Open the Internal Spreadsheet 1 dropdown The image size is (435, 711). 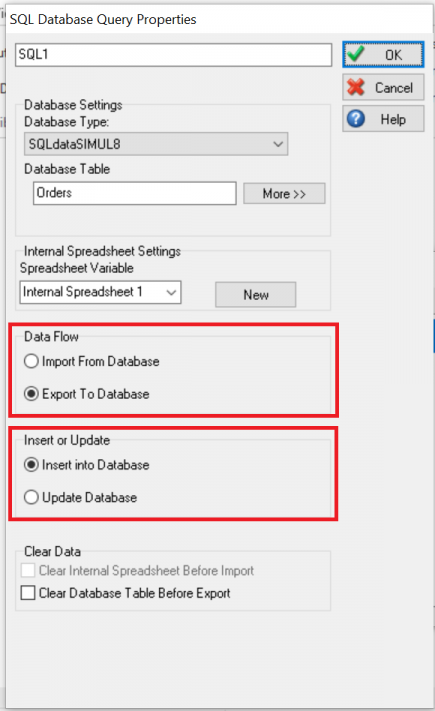100,292
